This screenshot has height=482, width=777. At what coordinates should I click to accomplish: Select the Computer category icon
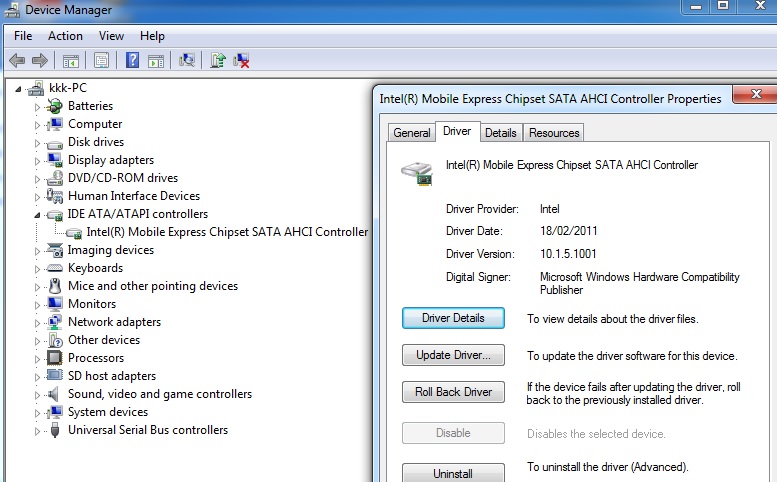54,124
